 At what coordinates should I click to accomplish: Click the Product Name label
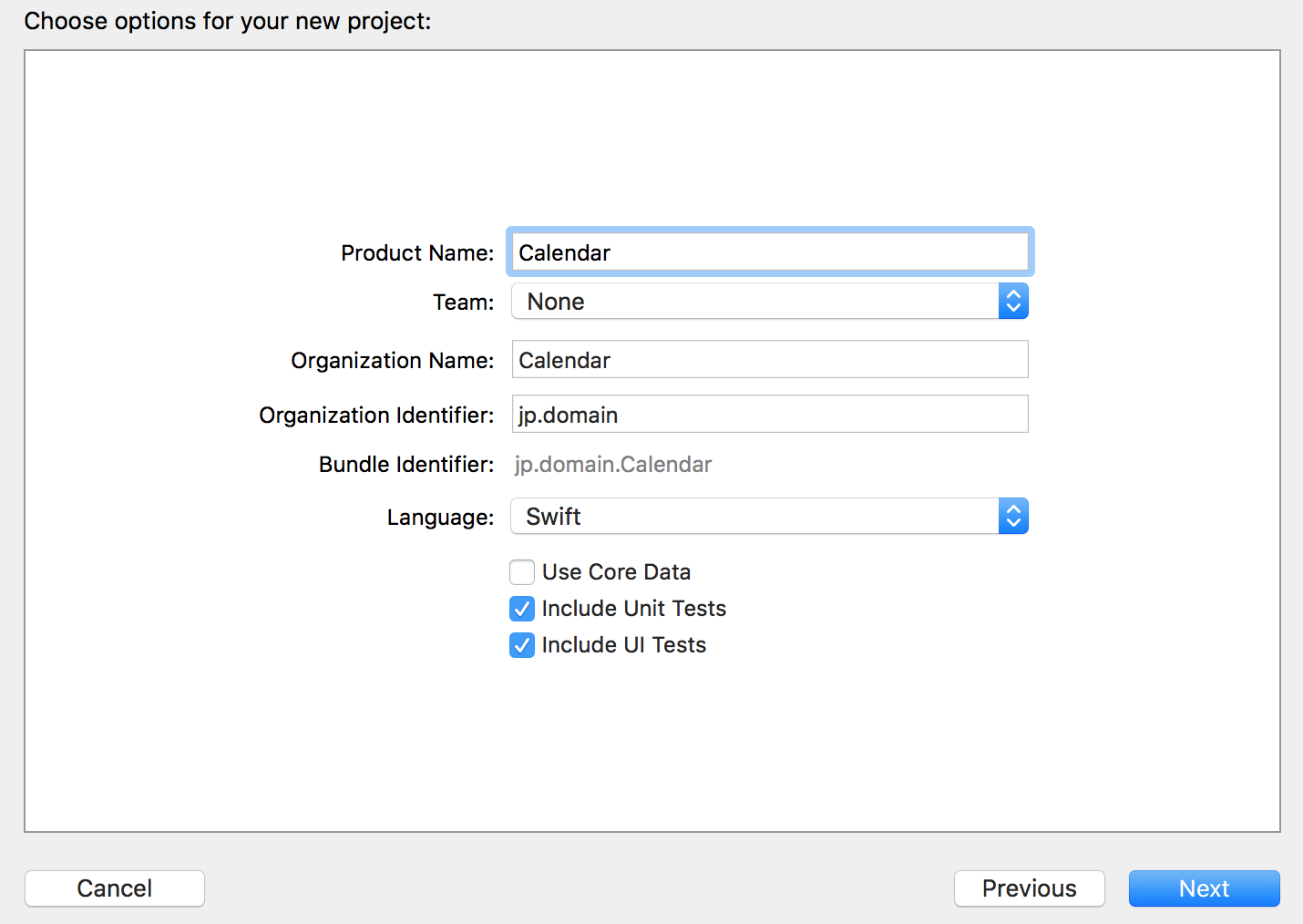pos(416,252)
